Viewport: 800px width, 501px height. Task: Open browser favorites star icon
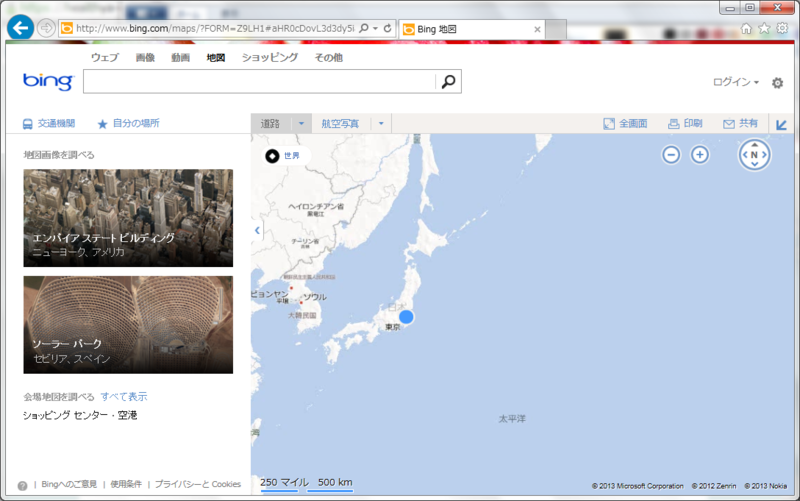(764, 29)
